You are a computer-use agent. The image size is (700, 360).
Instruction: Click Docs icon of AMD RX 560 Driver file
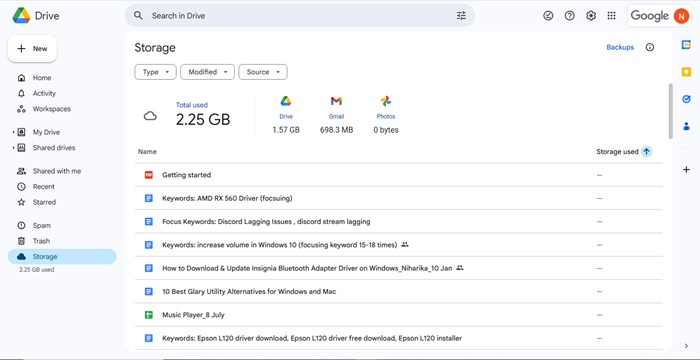click(149, 198)
